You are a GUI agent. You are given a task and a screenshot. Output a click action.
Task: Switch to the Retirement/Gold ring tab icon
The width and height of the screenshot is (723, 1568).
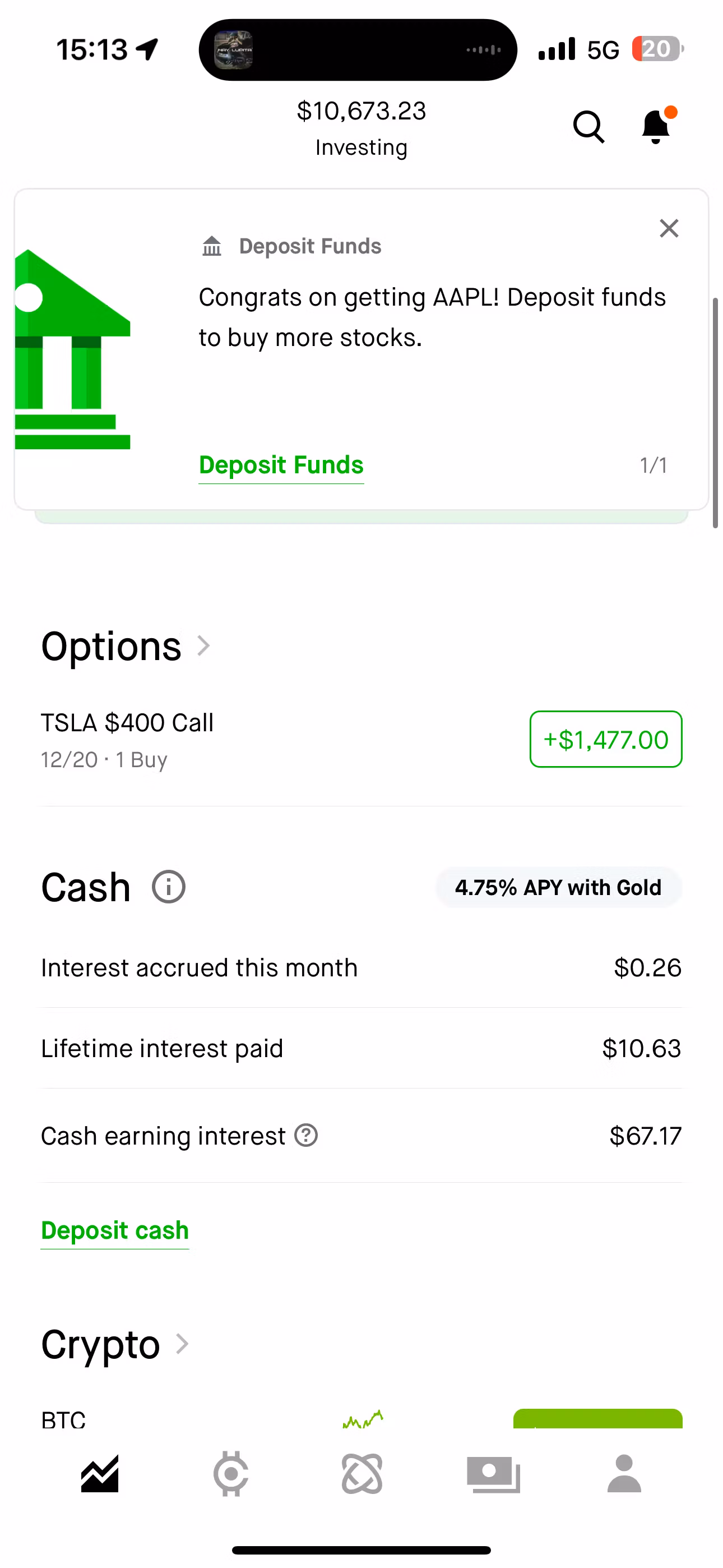pos(231,1474)
